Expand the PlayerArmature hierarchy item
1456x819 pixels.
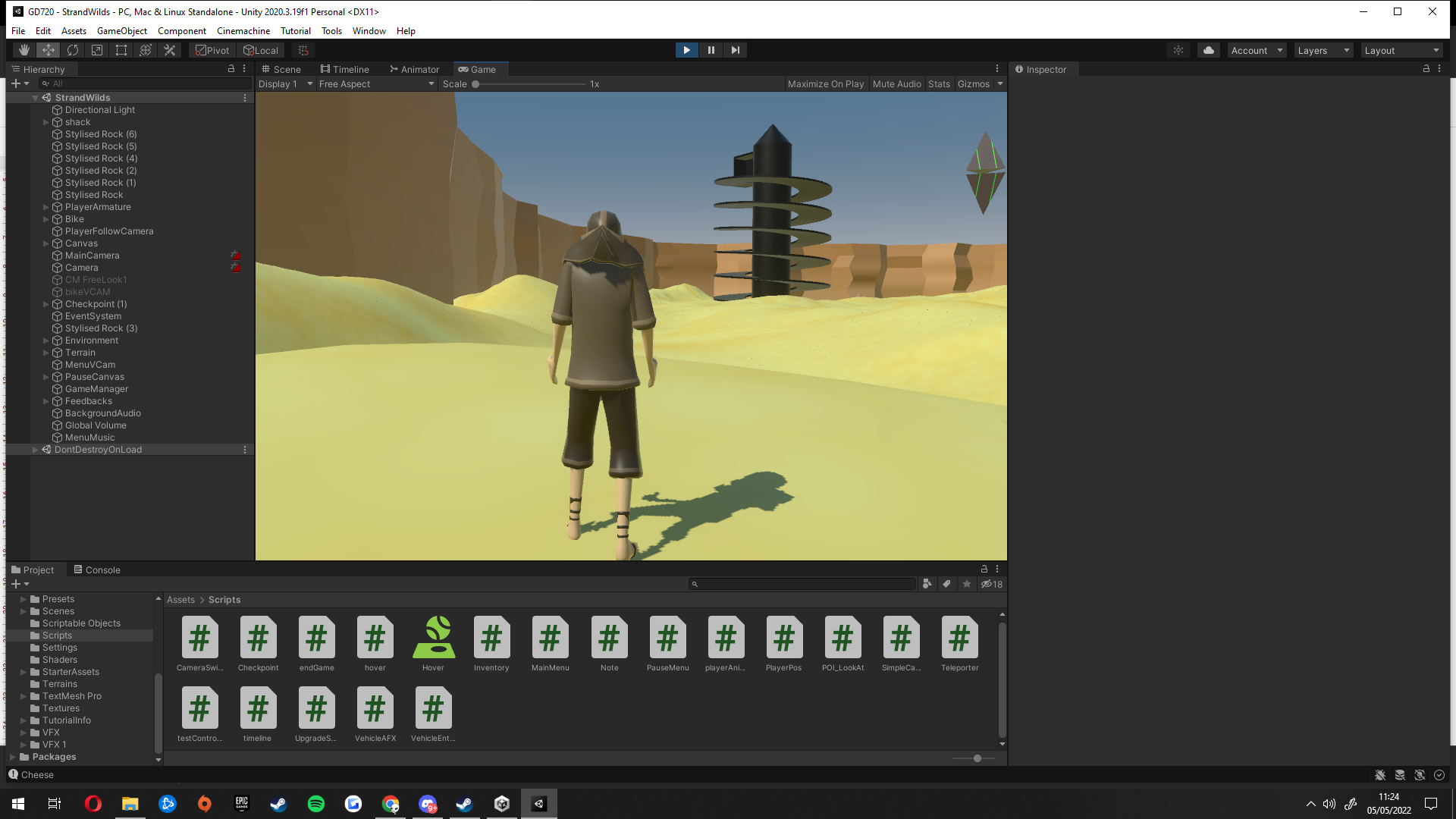45,207
